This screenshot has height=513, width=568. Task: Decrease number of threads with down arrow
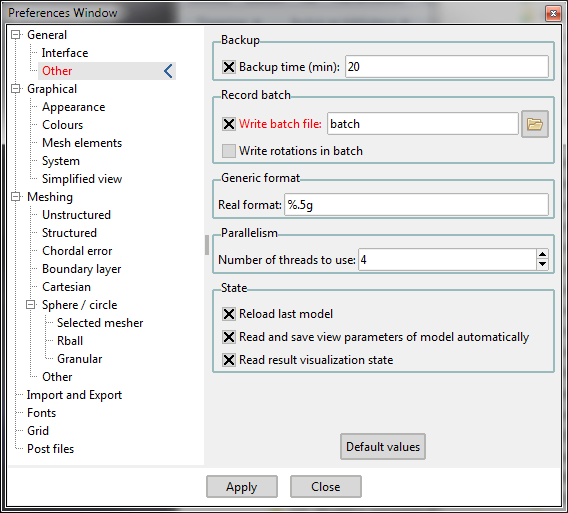click(x=542, y=264)
